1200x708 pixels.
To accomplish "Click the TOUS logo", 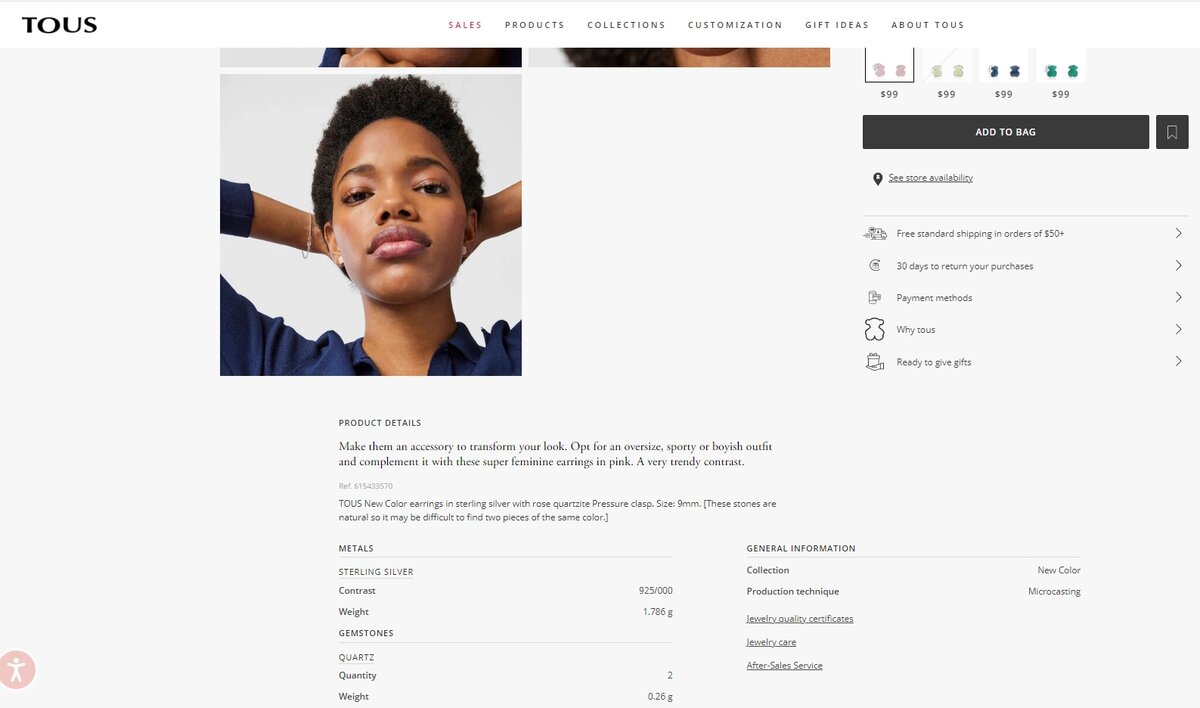I will point(59,25).
